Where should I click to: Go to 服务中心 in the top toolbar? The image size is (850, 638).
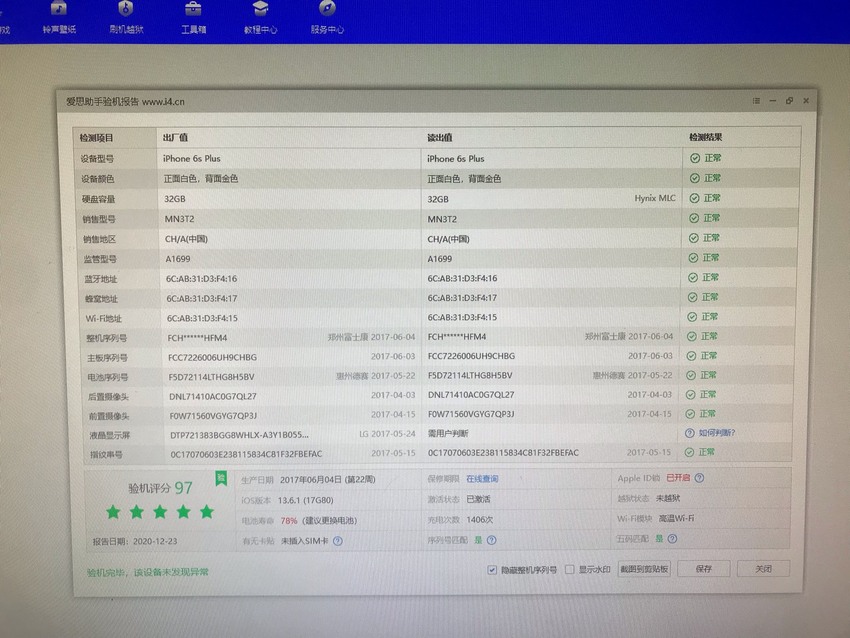pos(327,17)
